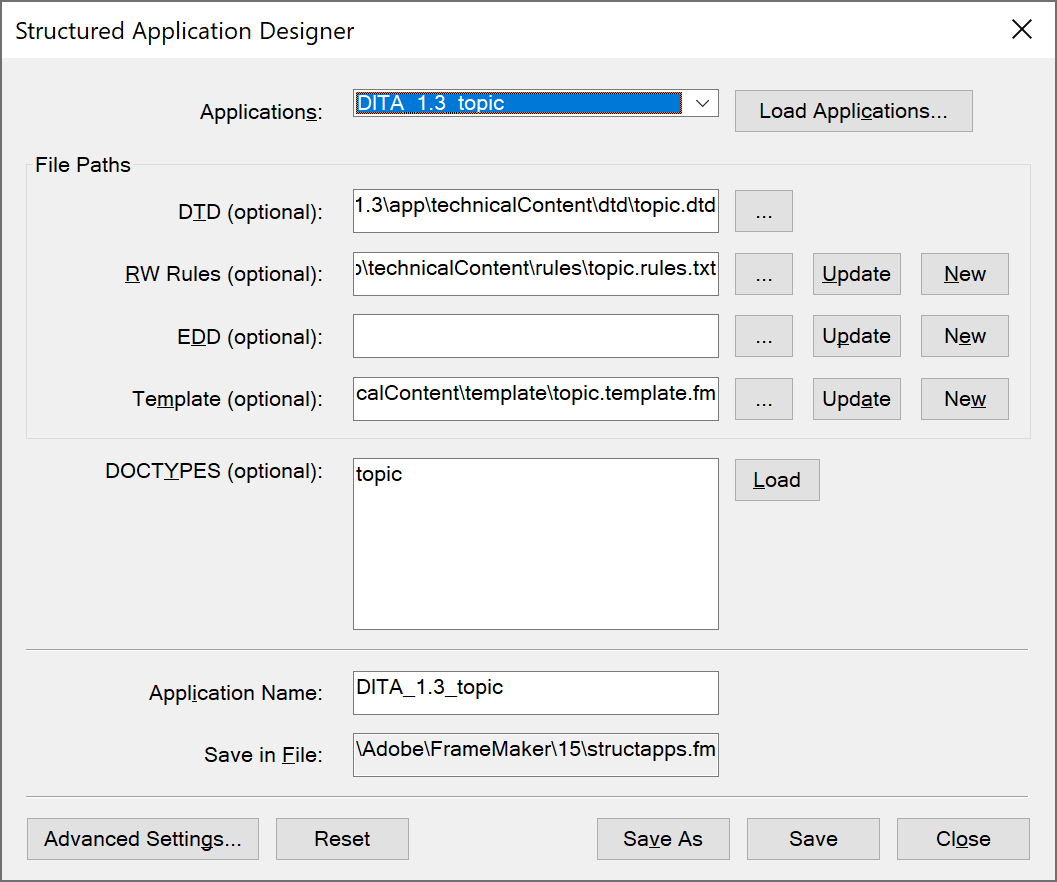Click the Reset button
Viewport: 1057px width, 882px height.
coord(342,839)
